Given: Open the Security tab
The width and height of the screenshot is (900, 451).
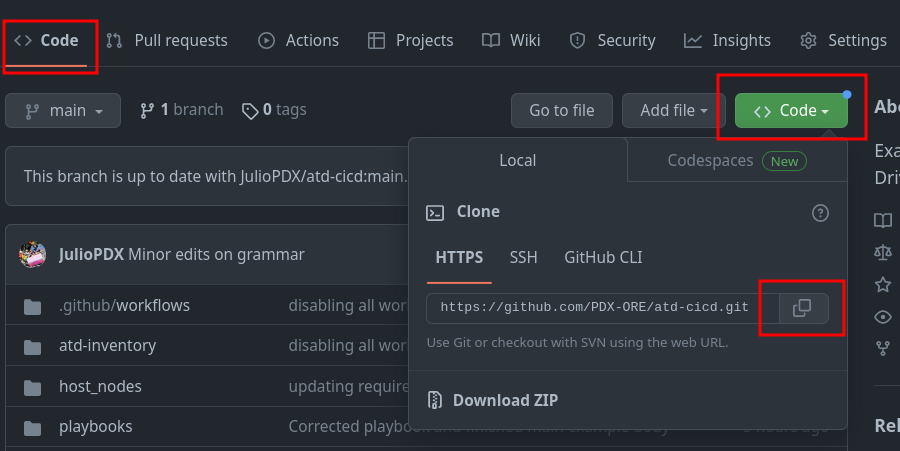Looking at the screenshot, I should coord(612,41).
